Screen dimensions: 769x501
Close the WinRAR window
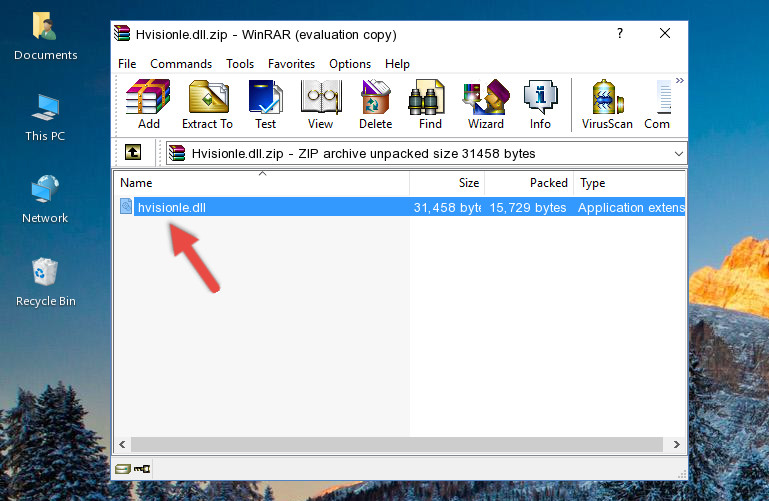click(665, 33)
